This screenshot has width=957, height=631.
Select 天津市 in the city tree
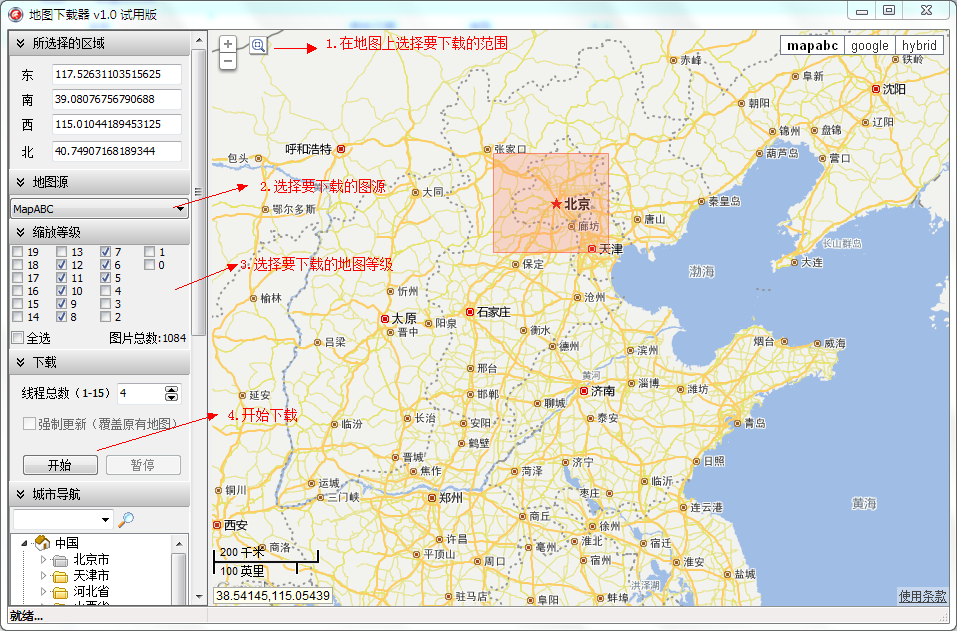point(91,575)
